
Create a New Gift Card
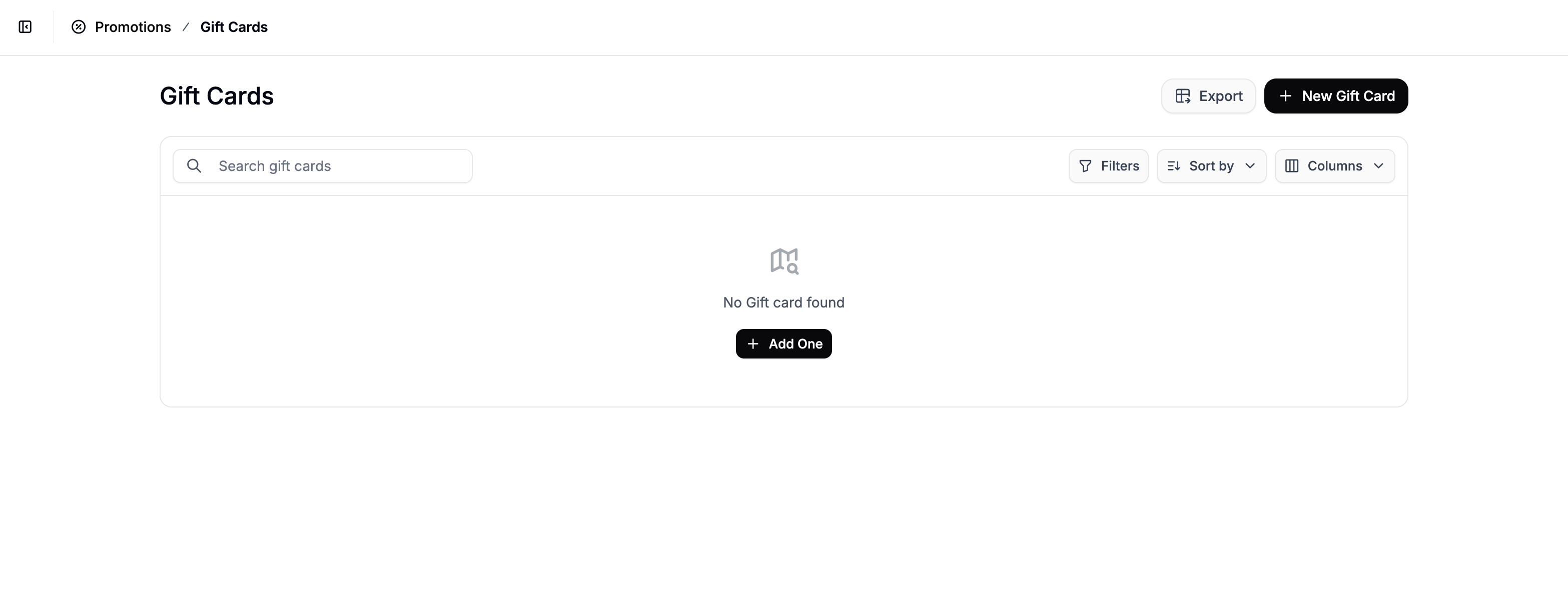[x=1336, y=96]
